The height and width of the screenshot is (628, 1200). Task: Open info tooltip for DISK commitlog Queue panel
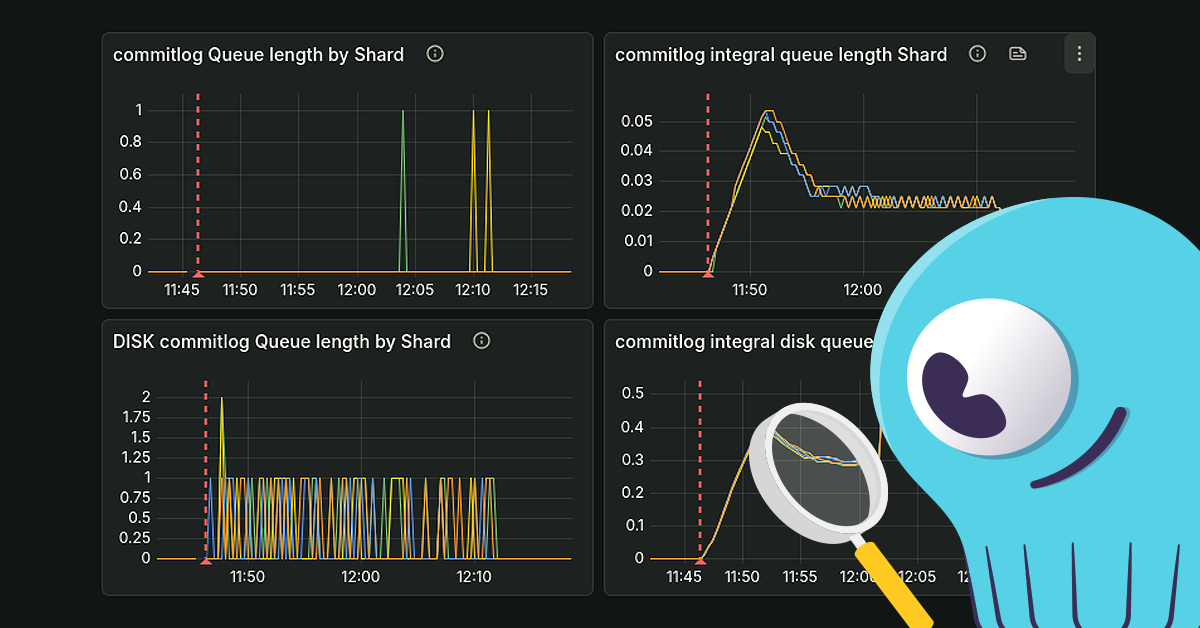click(482, 341)
